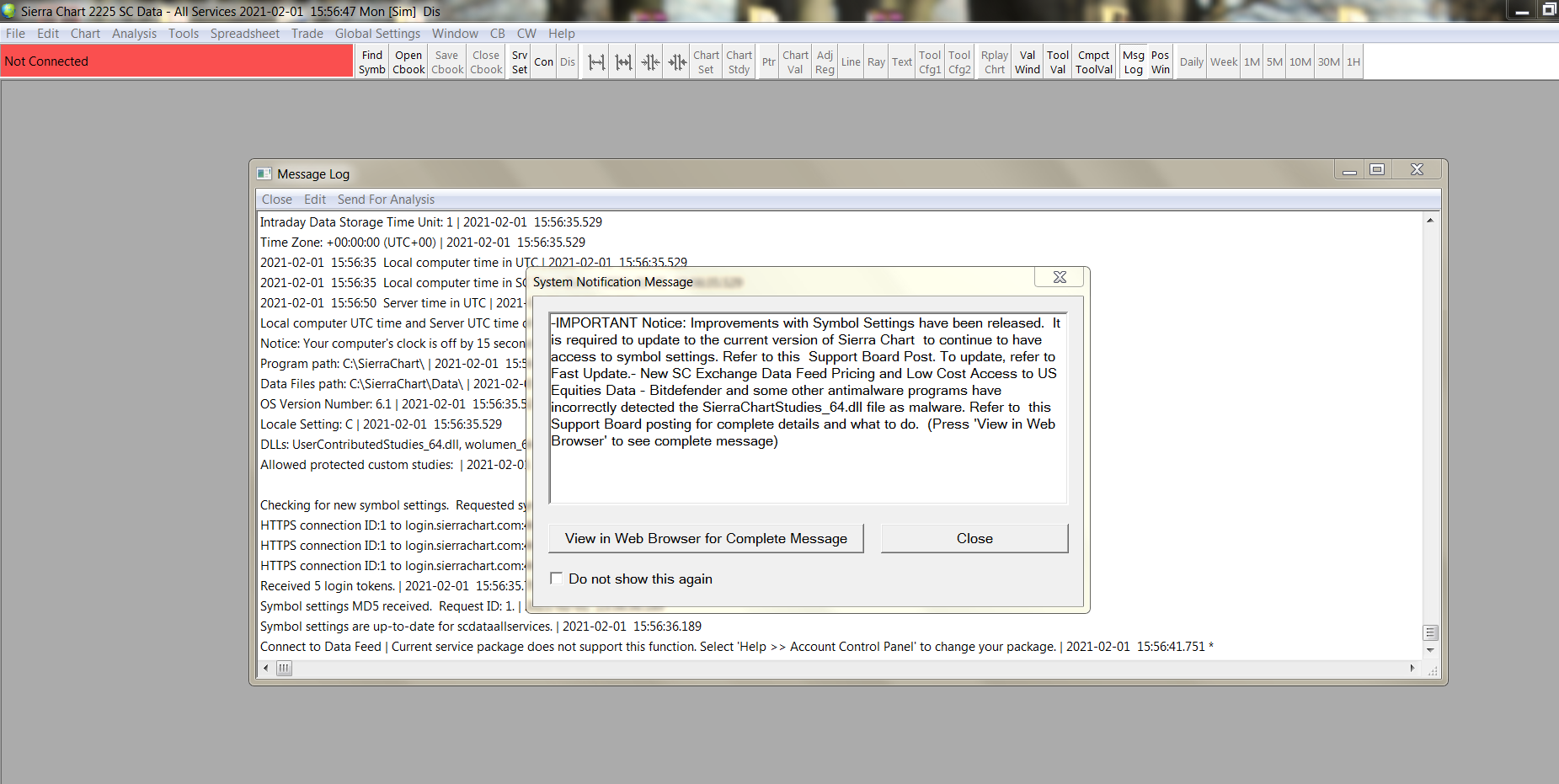Click the Con connect button
1559x784 pixels.
(544, 62)
